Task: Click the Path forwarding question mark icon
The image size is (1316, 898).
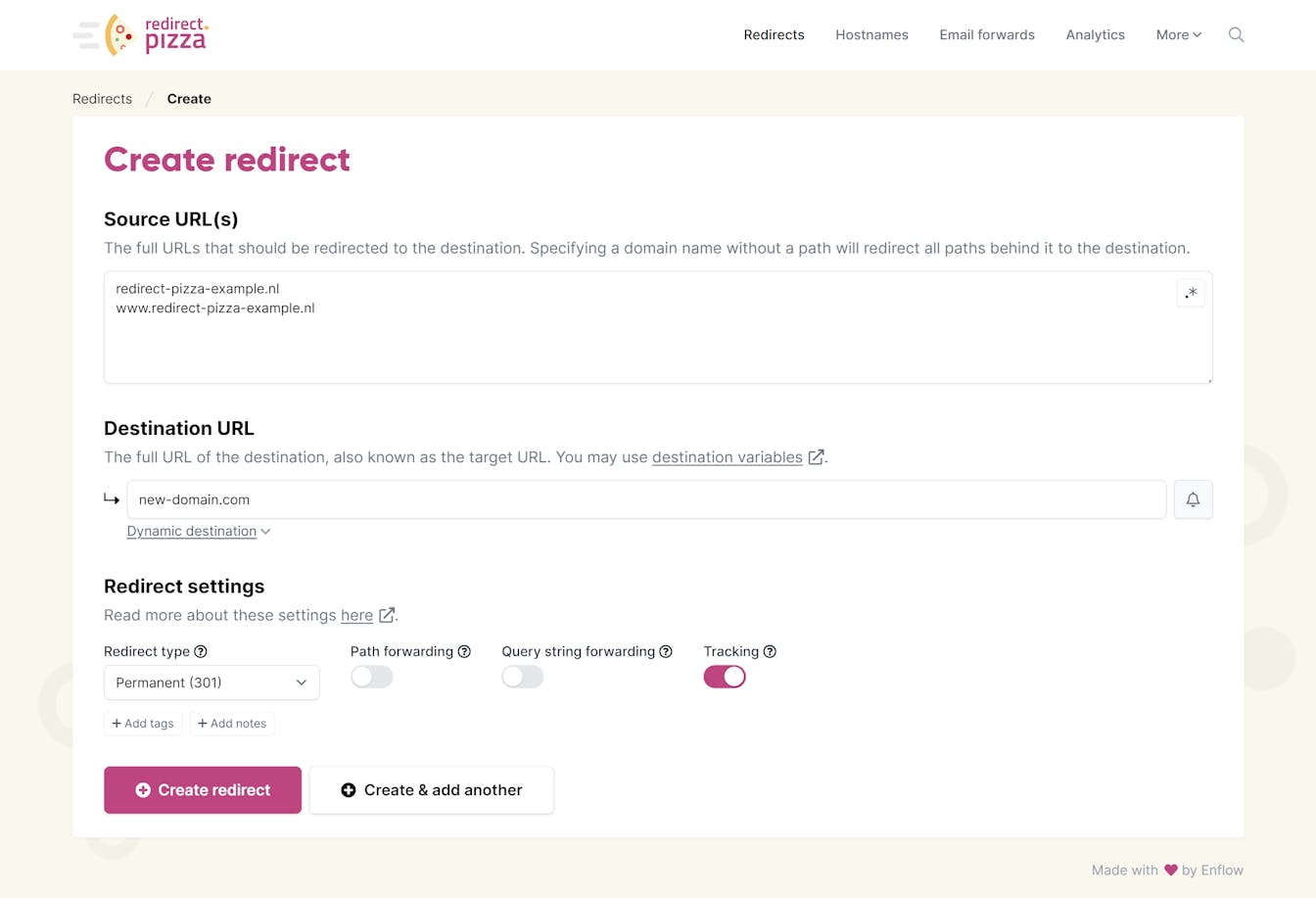Action: coord(464,651)
